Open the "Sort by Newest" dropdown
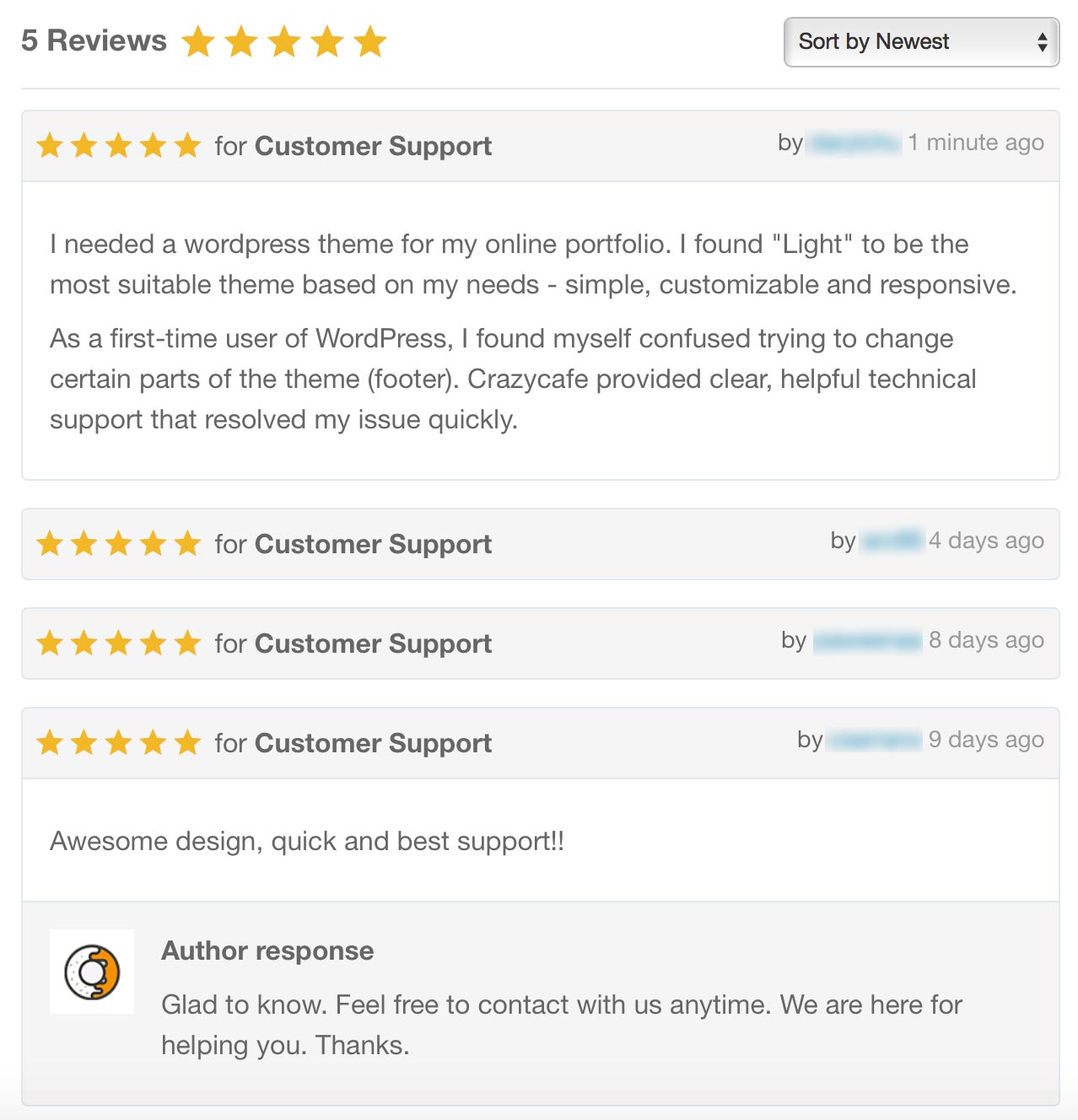This screenshot has height=1120, width=1078. pos(921,42)
